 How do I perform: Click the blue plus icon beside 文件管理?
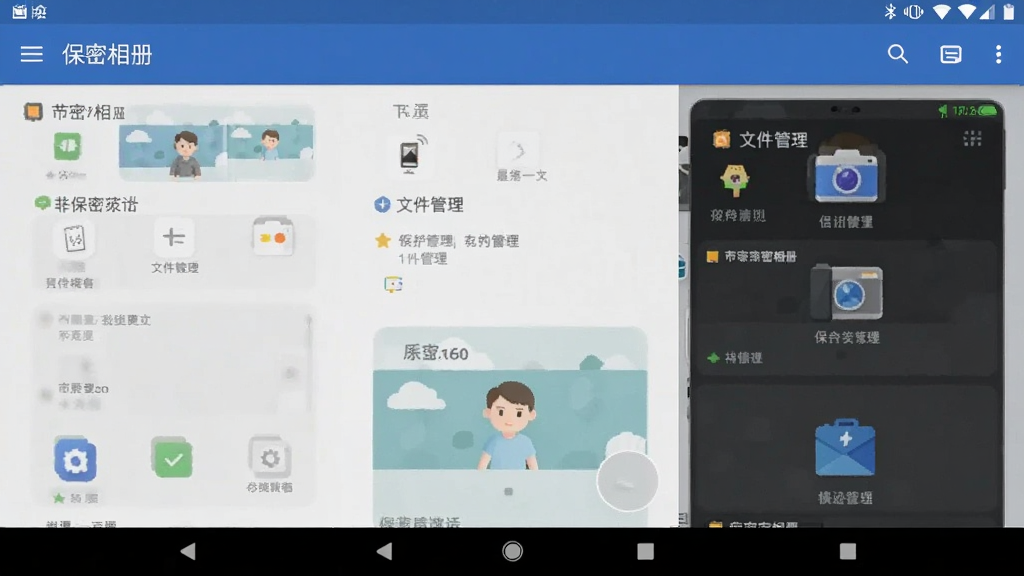[382, 204]
